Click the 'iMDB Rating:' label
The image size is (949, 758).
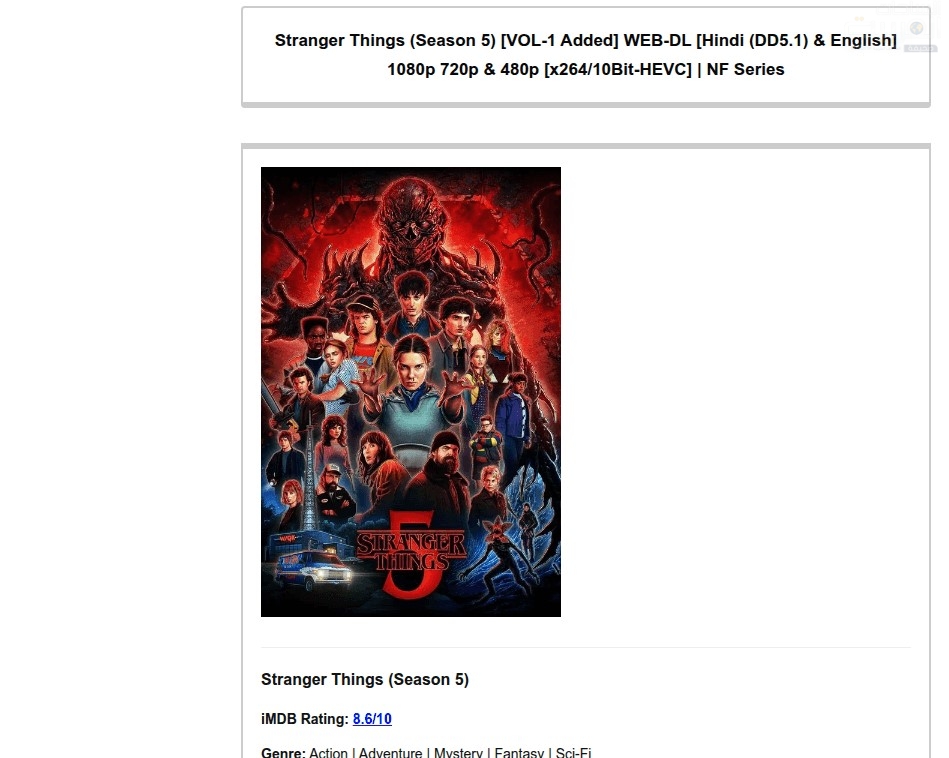(x=305, y=719)
